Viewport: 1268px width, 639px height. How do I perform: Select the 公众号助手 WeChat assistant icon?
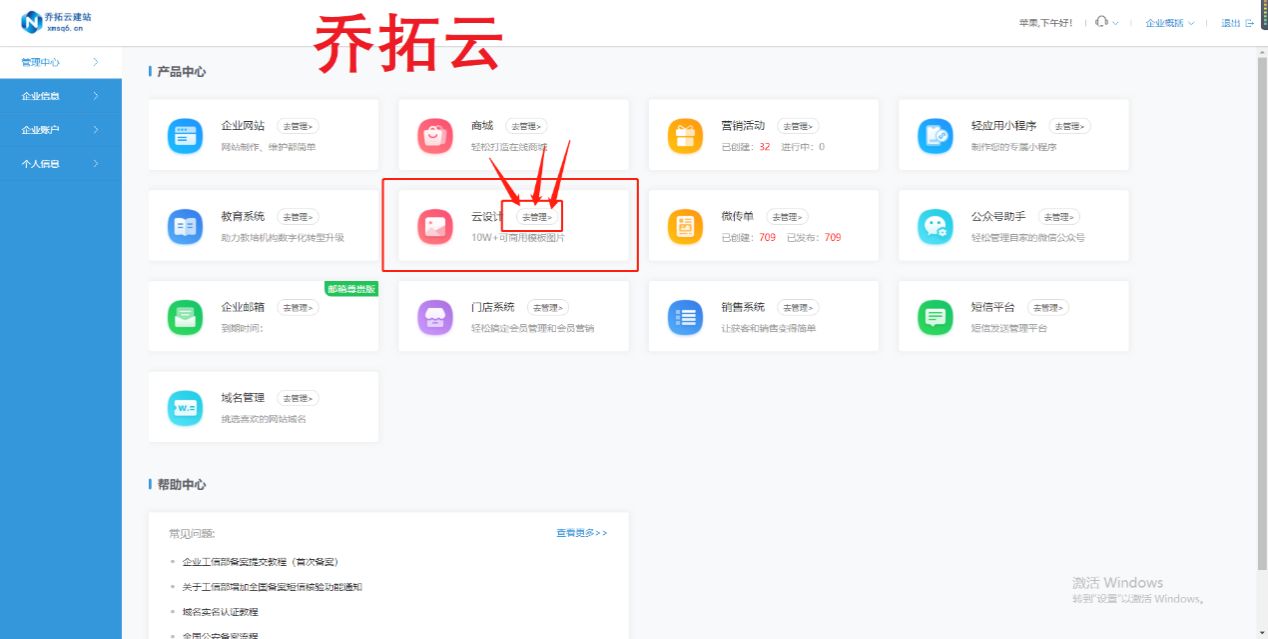pyautogui.click(x=935, y=225)
